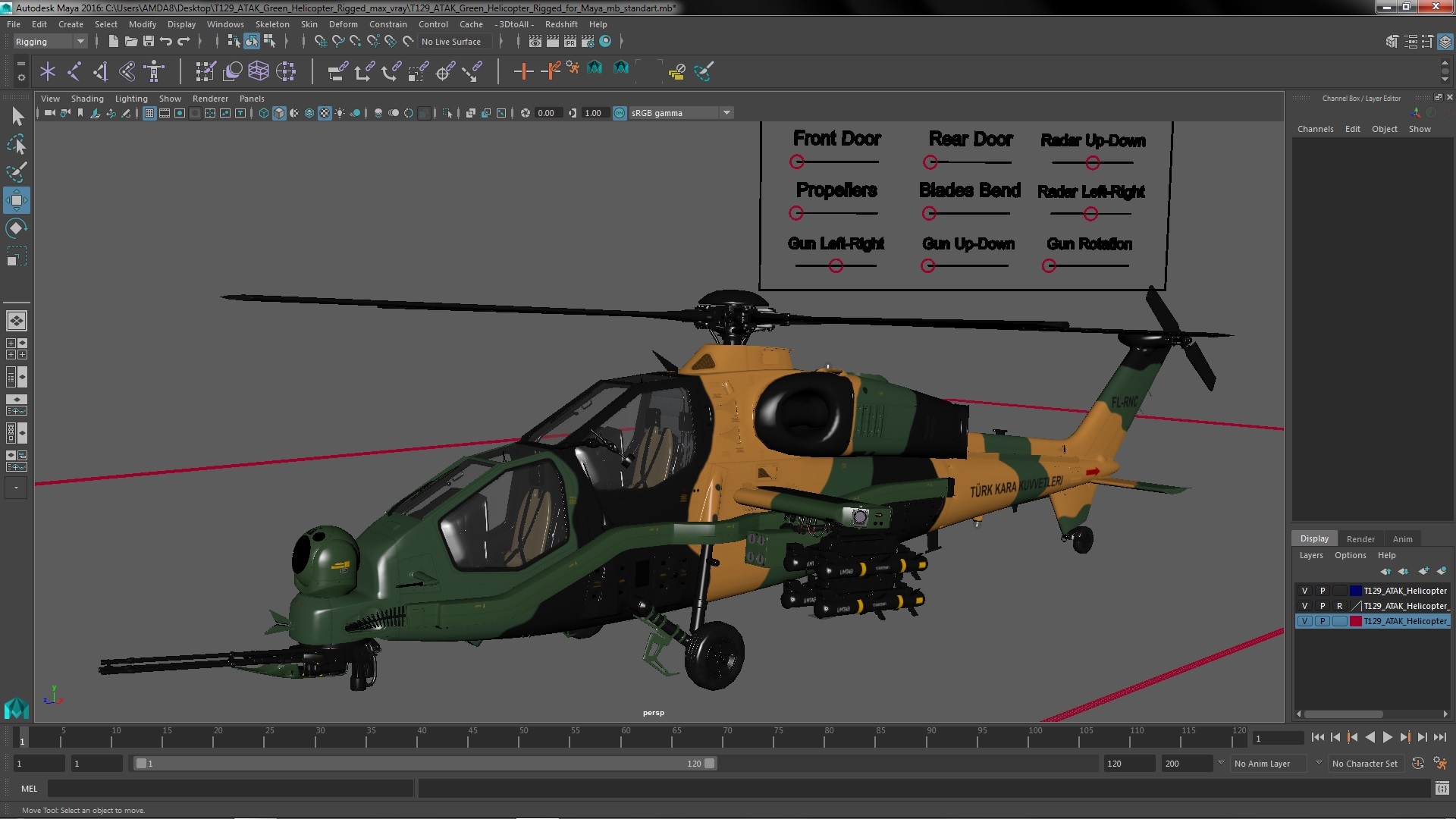Image resolution: width=1456 pixels, height=819 pixels.
Task: Click the Create Cluster shelf icon
Action: [286, 72]
